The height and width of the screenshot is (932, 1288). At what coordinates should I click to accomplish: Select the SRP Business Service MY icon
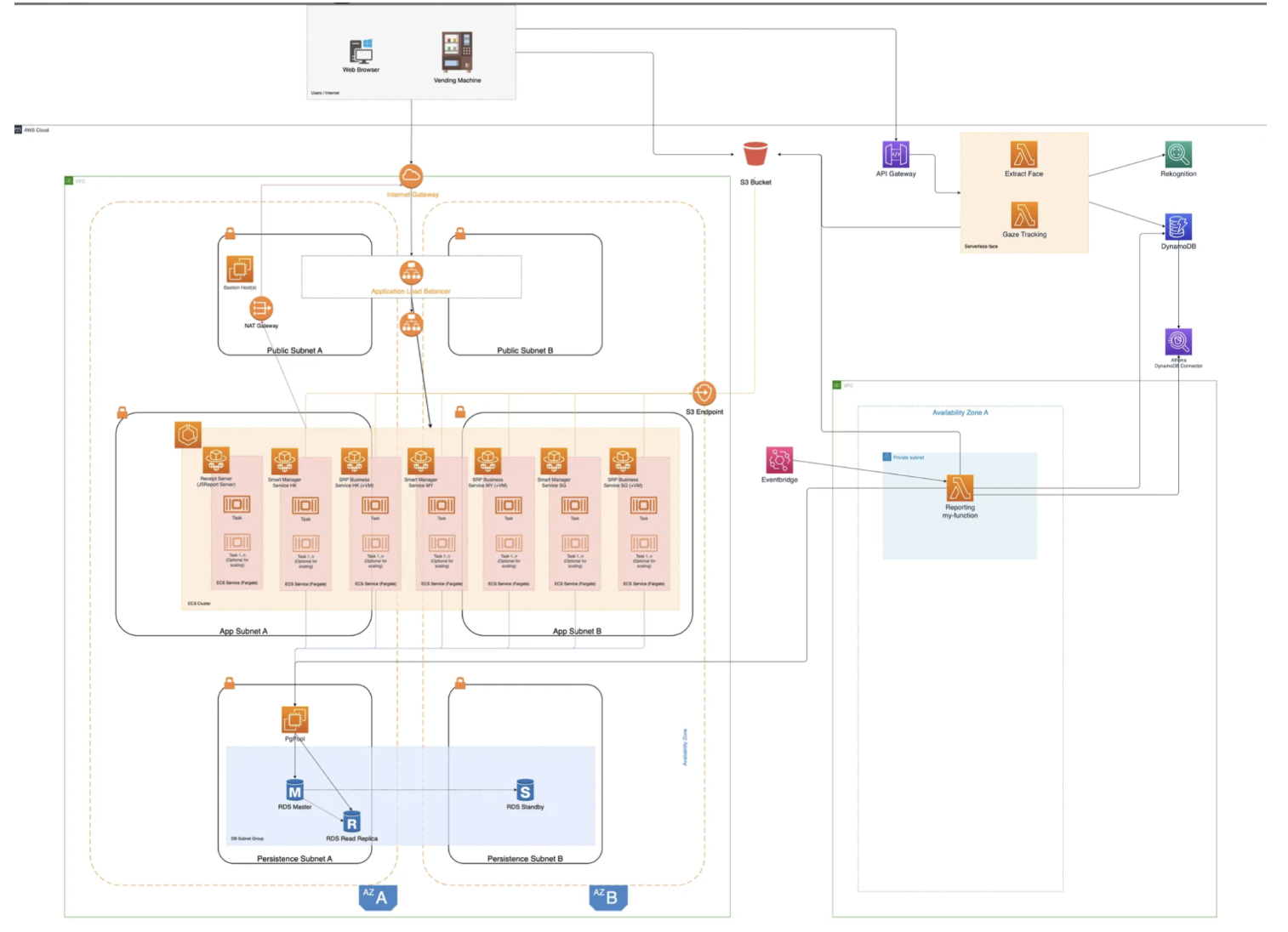pyautogui.click(x=487, y=462)
